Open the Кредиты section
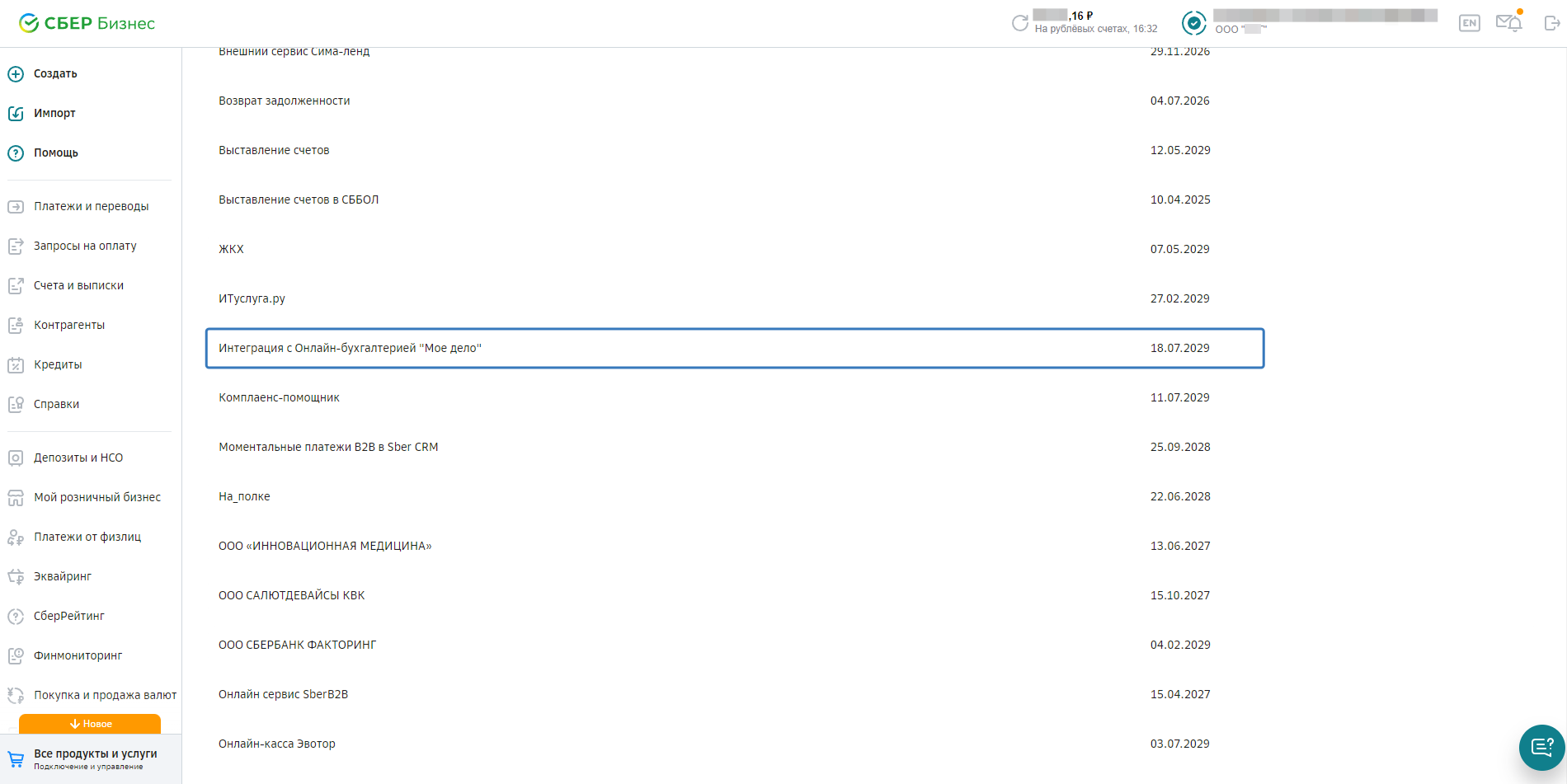The height and width of the screenshot is (784, 1567). pyautogui.click(x=58, y=364)
